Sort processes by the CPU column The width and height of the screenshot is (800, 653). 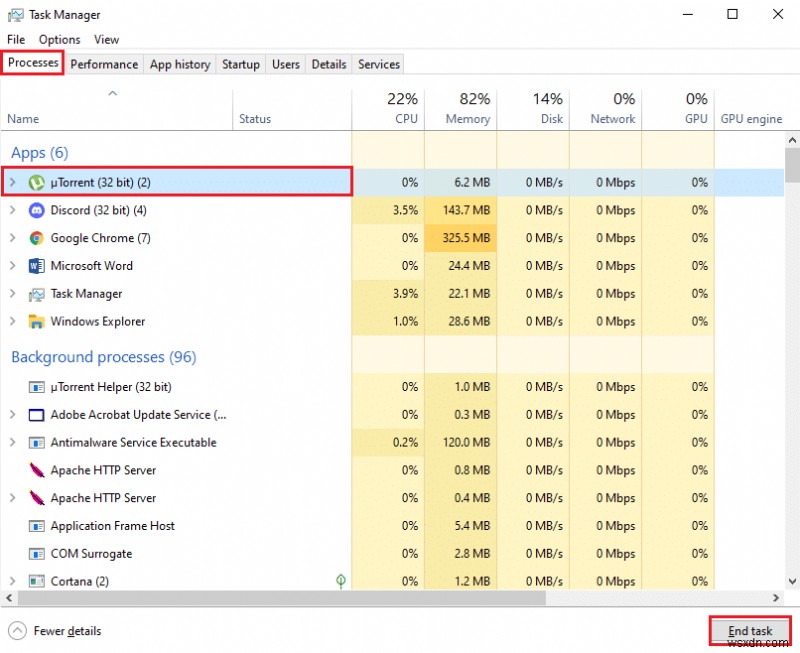[x=388, y=110]
